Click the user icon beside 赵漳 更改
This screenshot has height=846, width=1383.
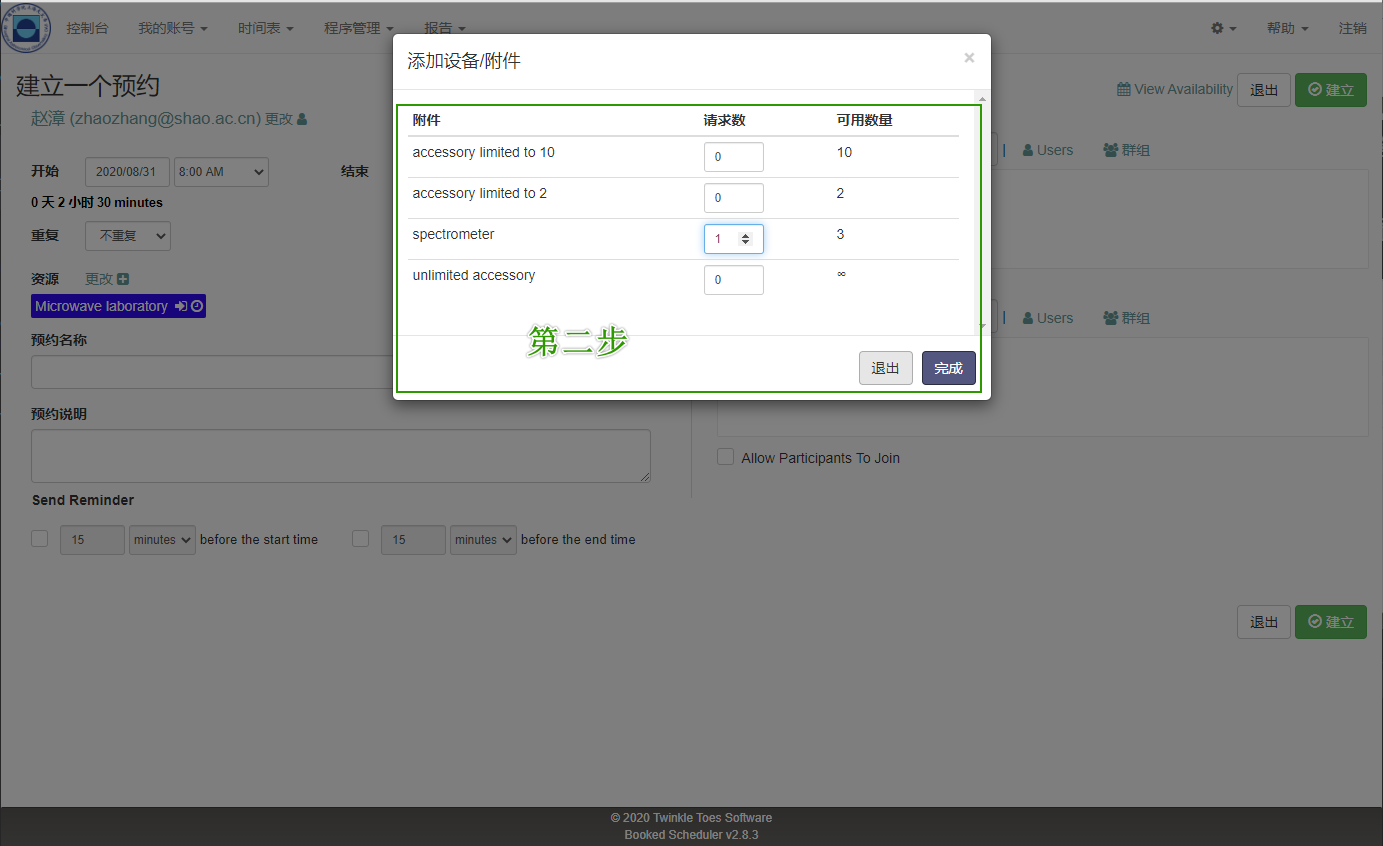pos(302,119)
